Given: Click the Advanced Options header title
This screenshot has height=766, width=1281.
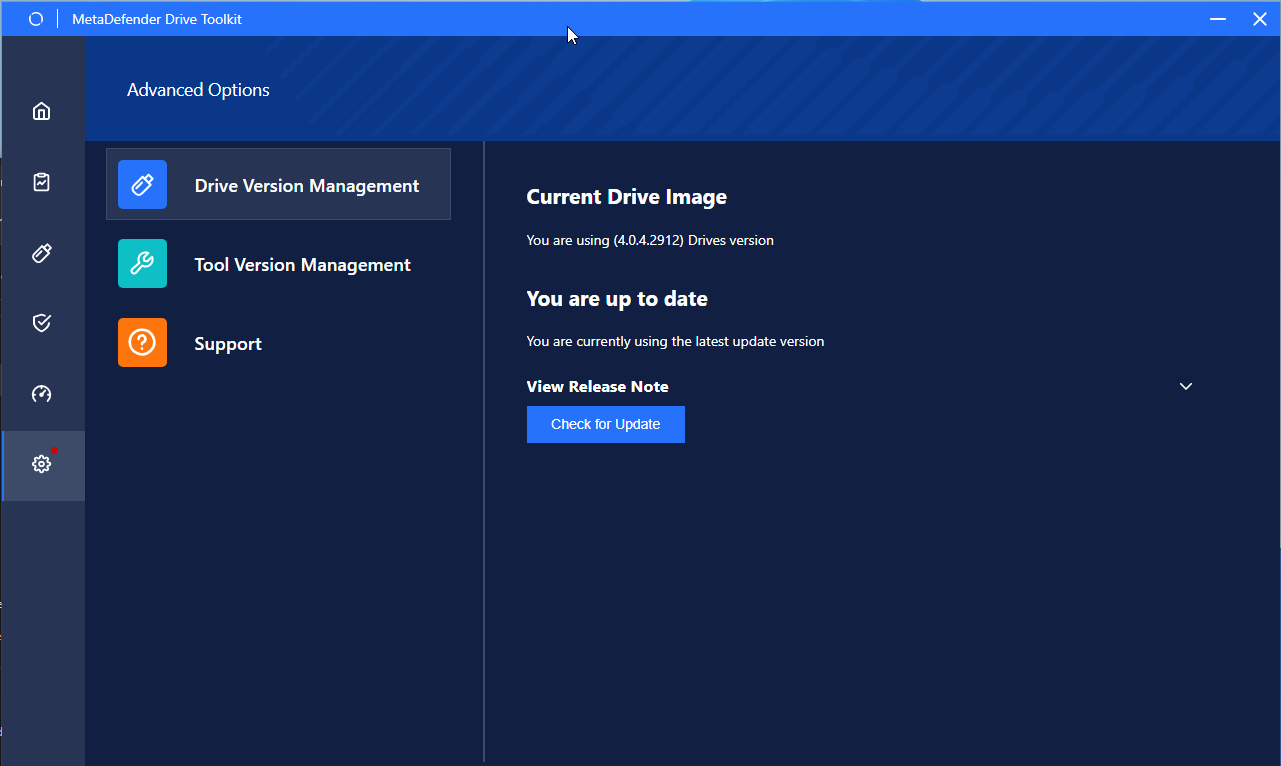Looking at the screenshot, I should 198,90.
